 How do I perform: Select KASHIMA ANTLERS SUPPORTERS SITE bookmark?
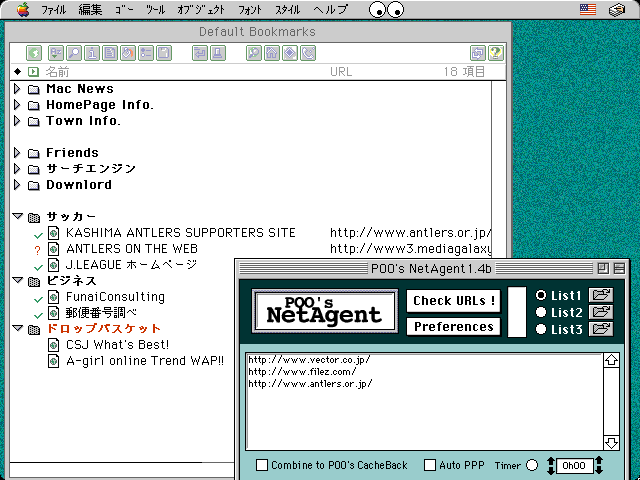pos(180,233)
